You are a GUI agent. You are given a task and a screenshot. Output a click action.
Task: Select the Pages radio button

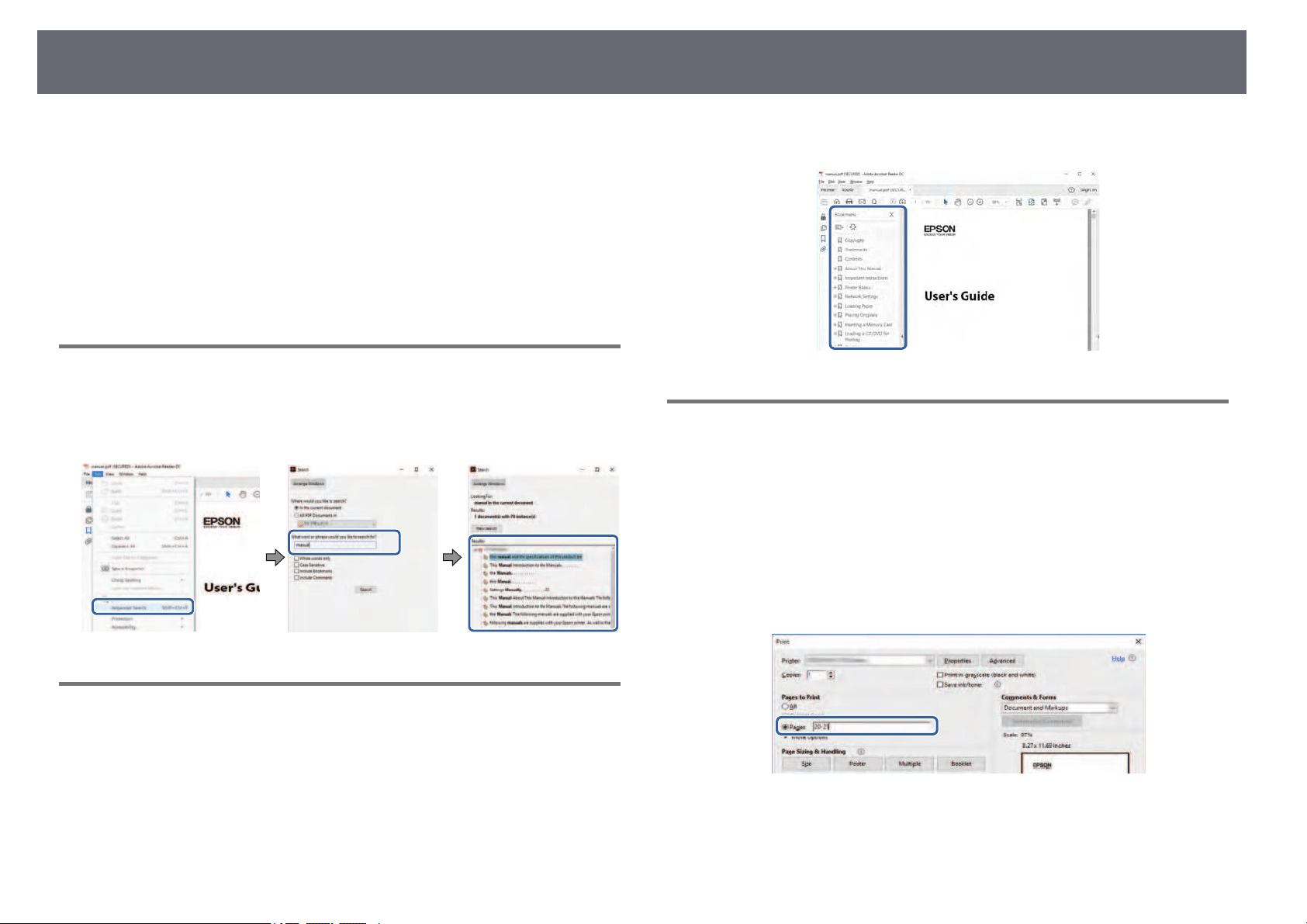pos(785,727)
